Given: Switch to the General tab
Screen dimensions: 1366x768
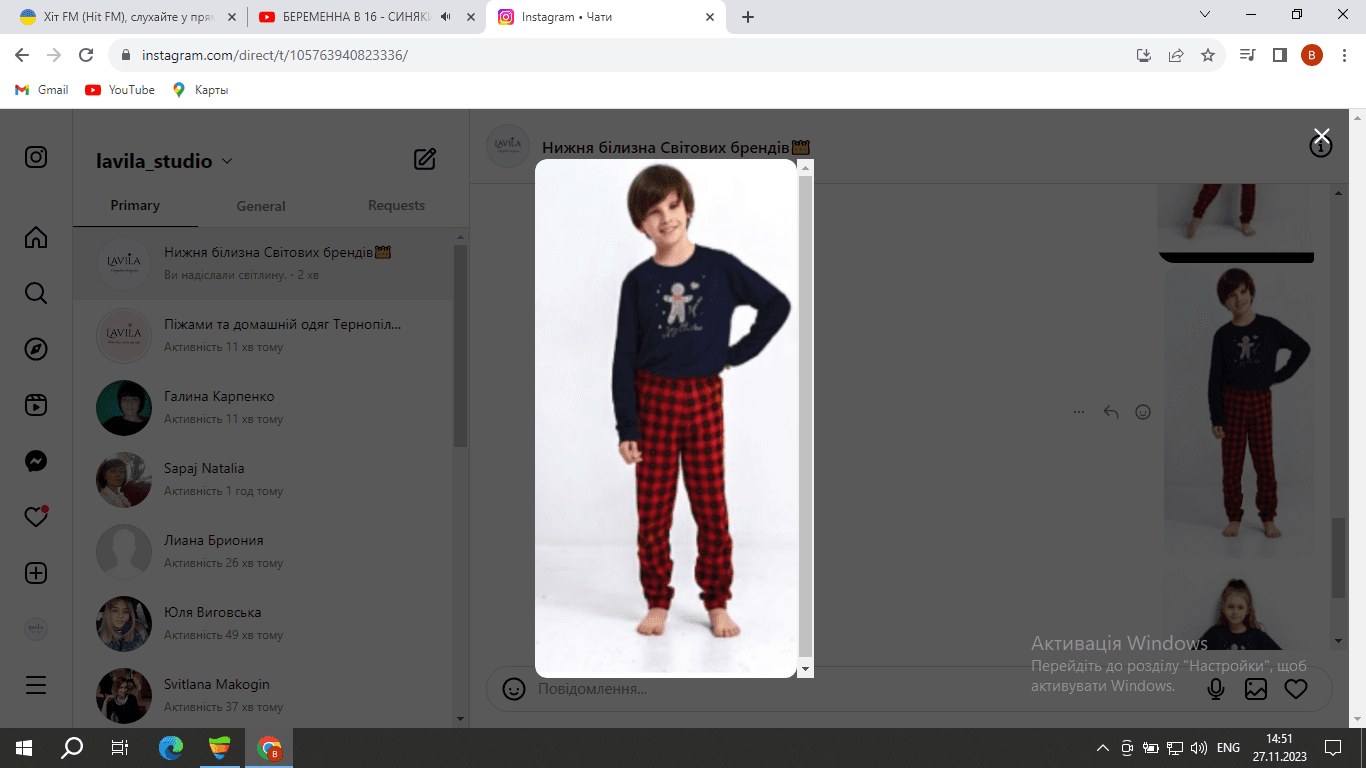Looking at the screenshot, I should click(261, 206).
